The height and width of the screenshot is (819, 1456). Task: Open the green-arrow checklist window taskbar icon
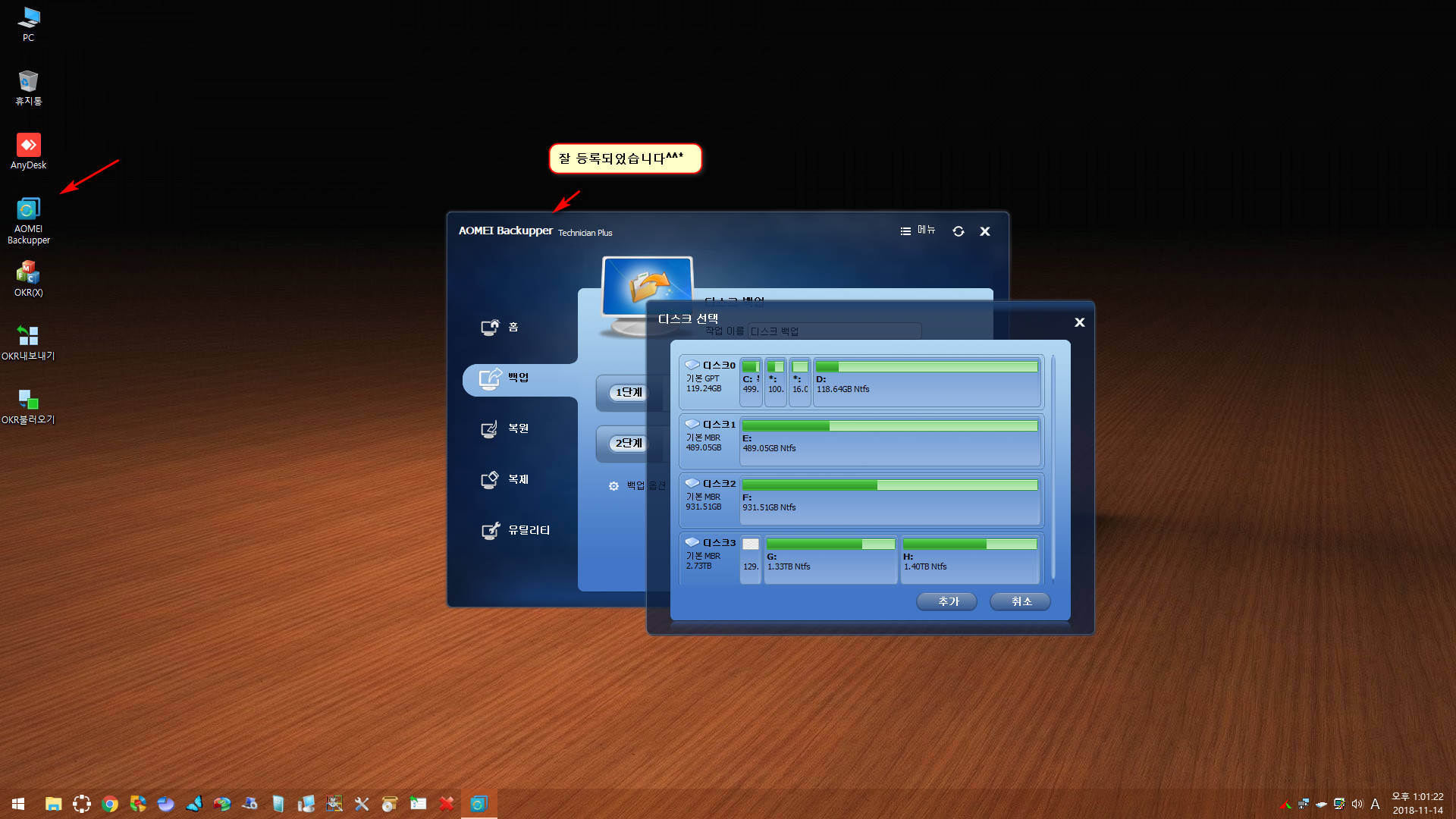pyautogui.click(x=419, y=804)
